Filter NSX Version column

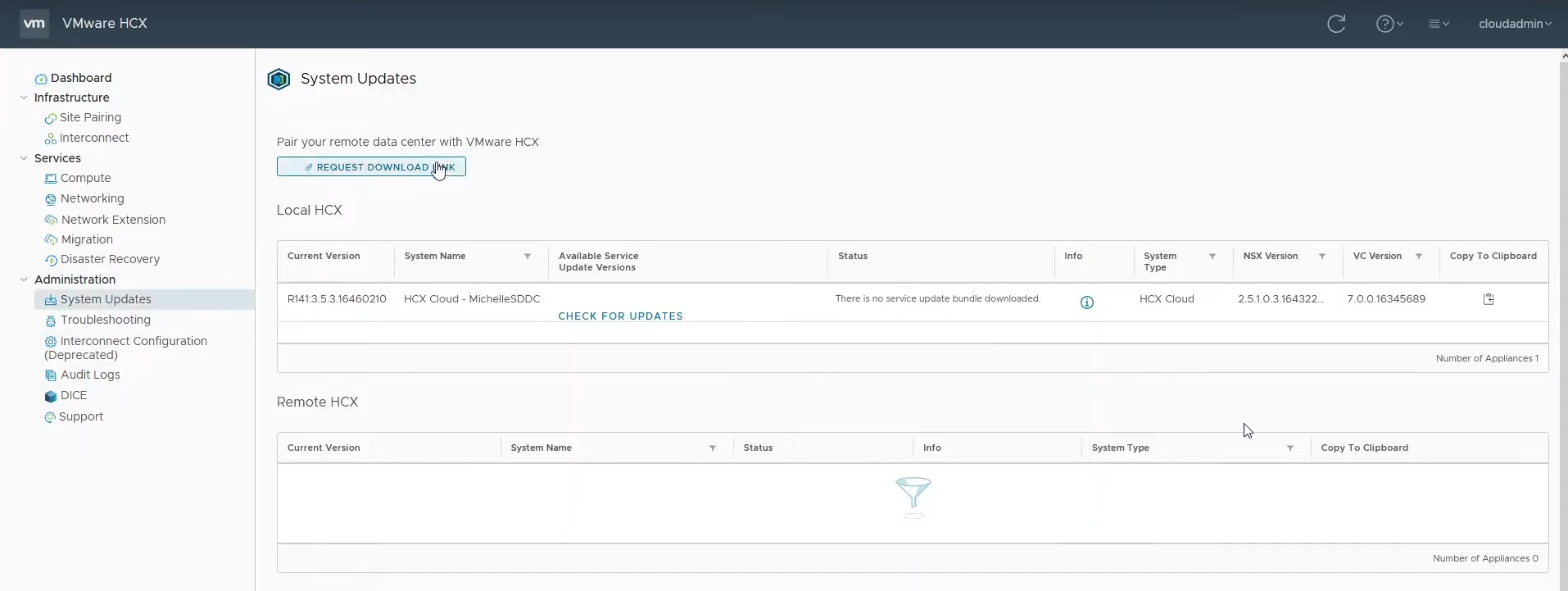point(1322,257)
